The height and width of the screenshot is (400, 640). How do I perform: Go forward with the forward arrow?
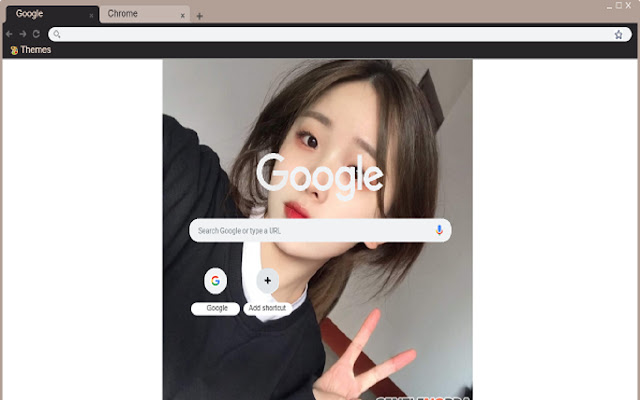coord(23,34)
